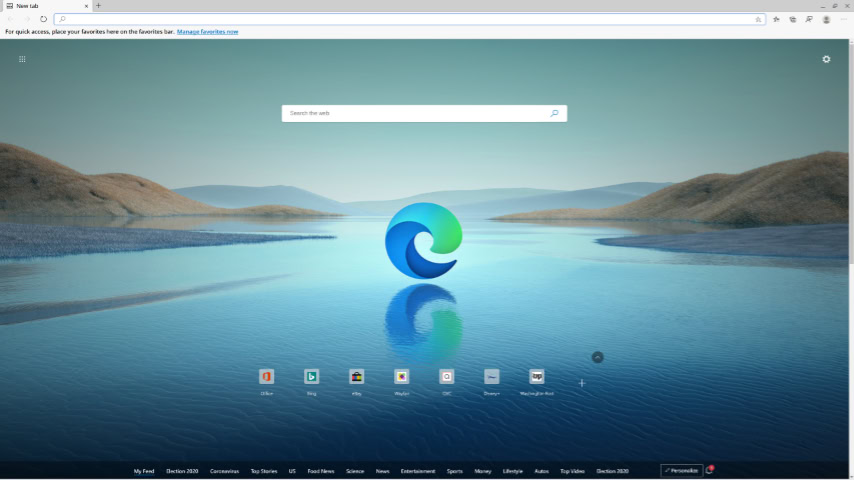Open the Collections toolbar button

pyautogui.click(x=793, y=20)
